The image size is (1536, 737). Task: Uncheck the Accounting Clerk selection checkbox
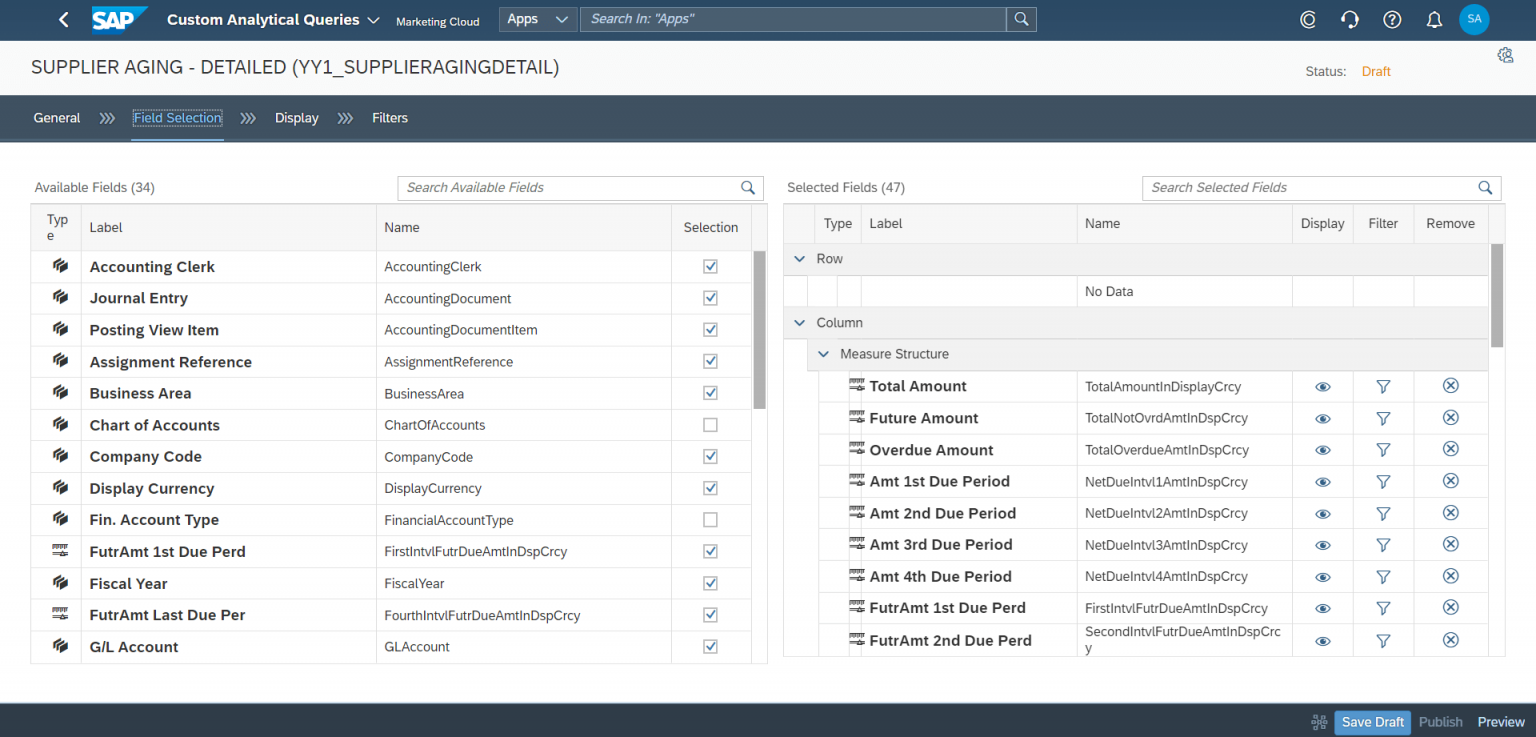point(710,266)
